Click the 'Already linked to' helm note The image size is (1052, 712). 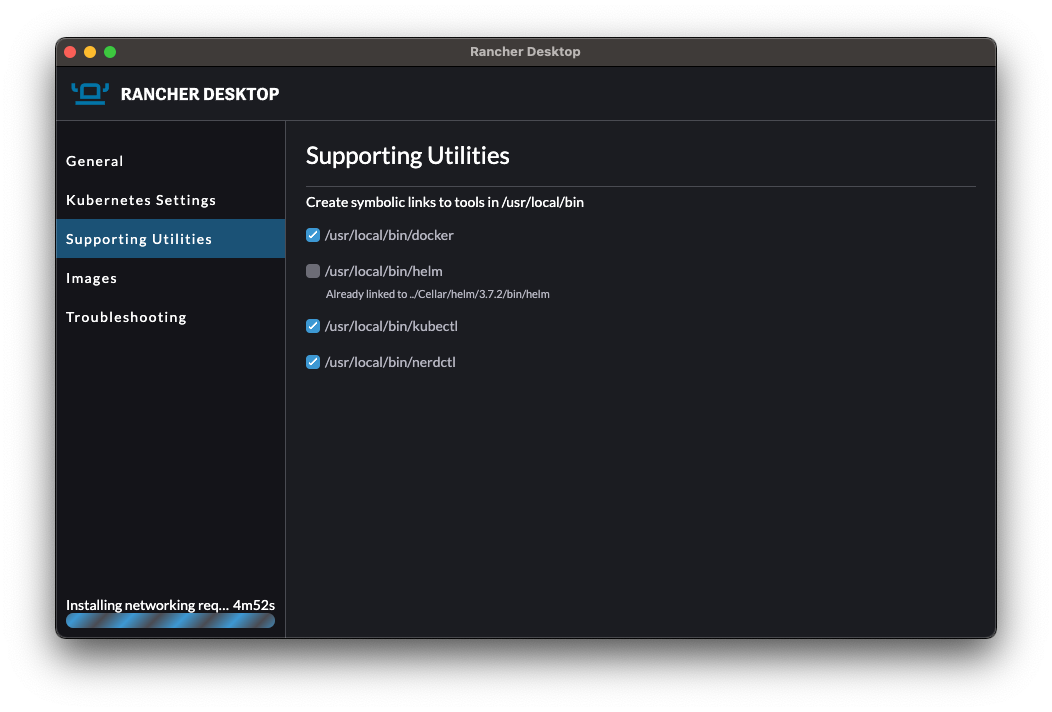click(x=437, y=294)
